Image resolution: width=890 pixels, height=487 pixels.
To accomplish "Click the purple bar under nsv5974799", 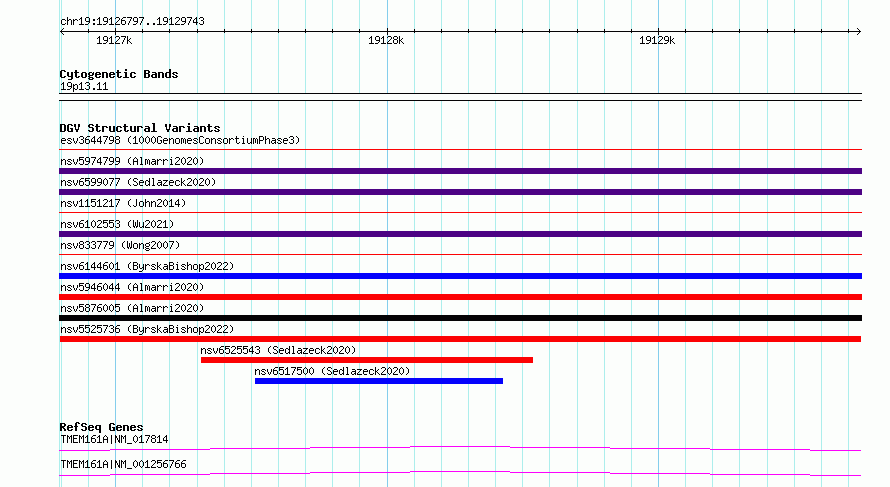I will (x=460, y=171).
